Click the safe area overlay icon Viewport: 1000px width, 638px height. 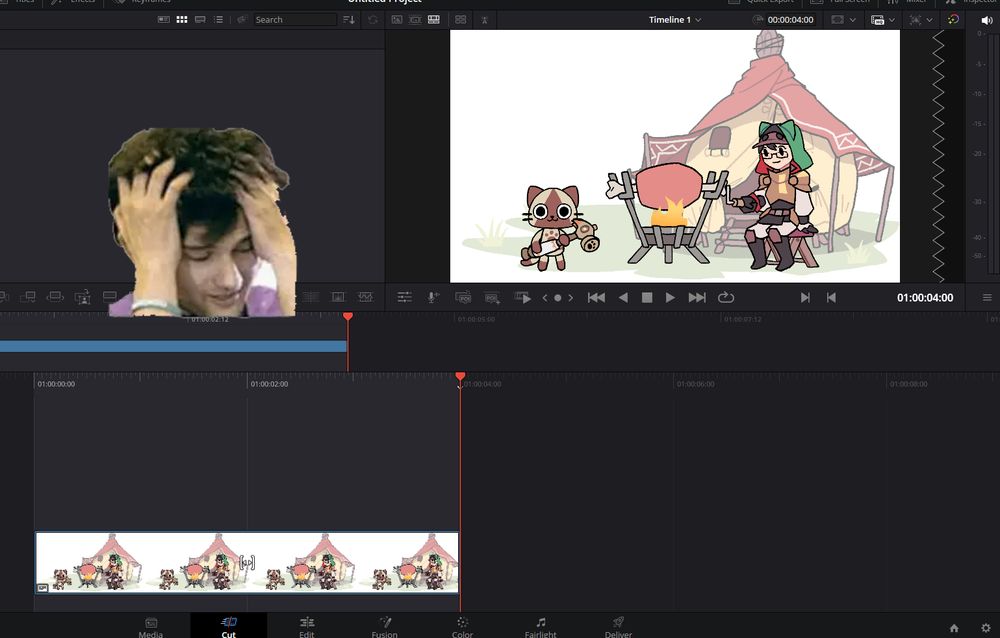coord(837,20)
